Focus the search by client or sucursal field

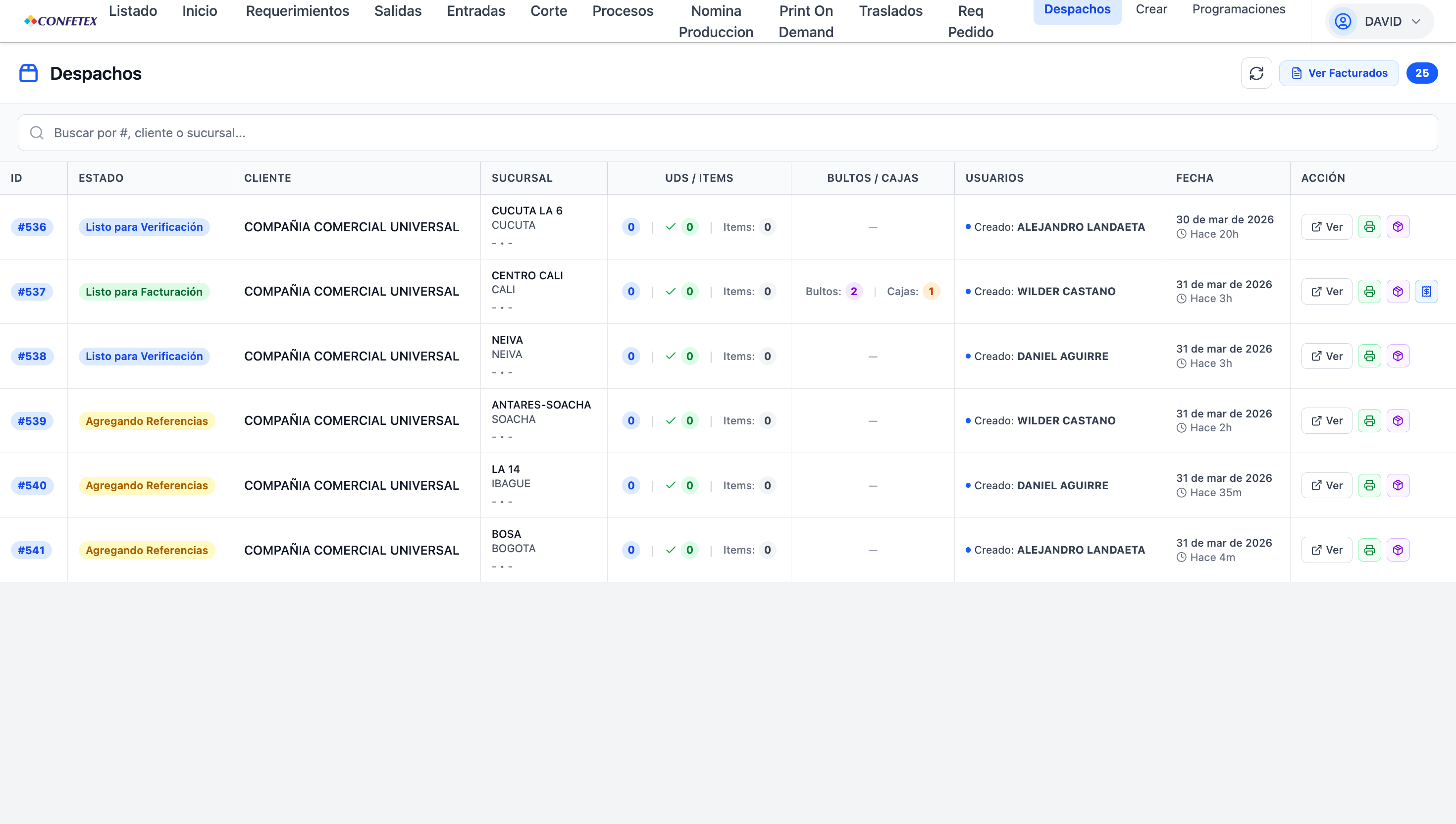(728, 132)
